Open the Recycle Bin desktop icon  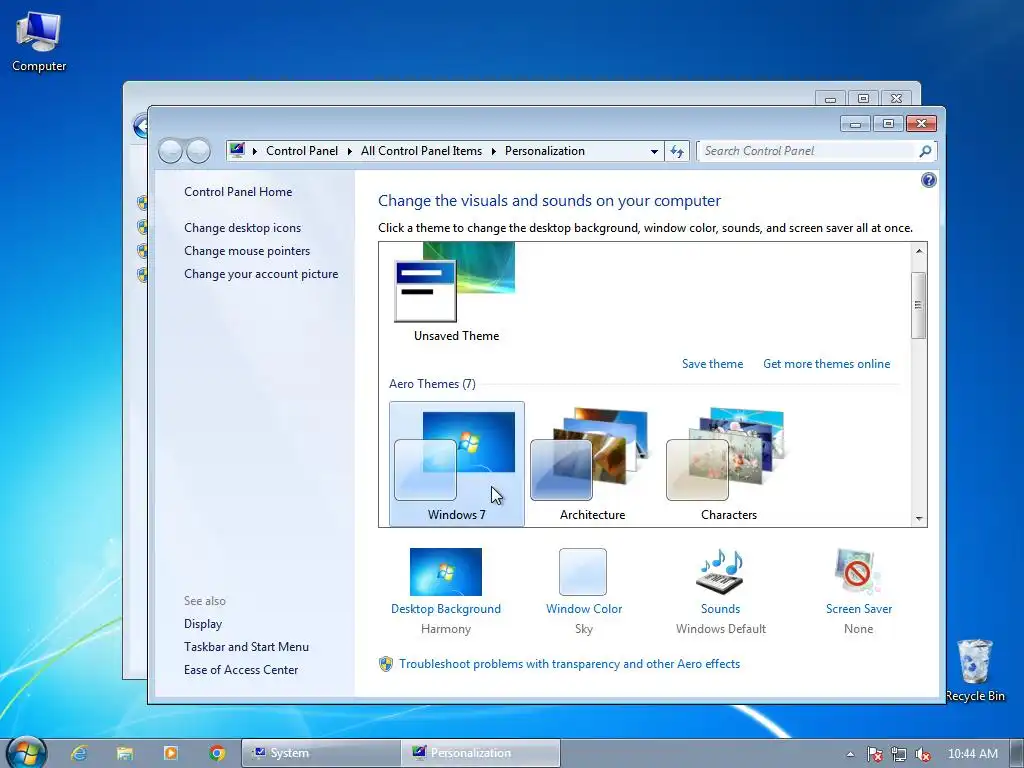974,669
